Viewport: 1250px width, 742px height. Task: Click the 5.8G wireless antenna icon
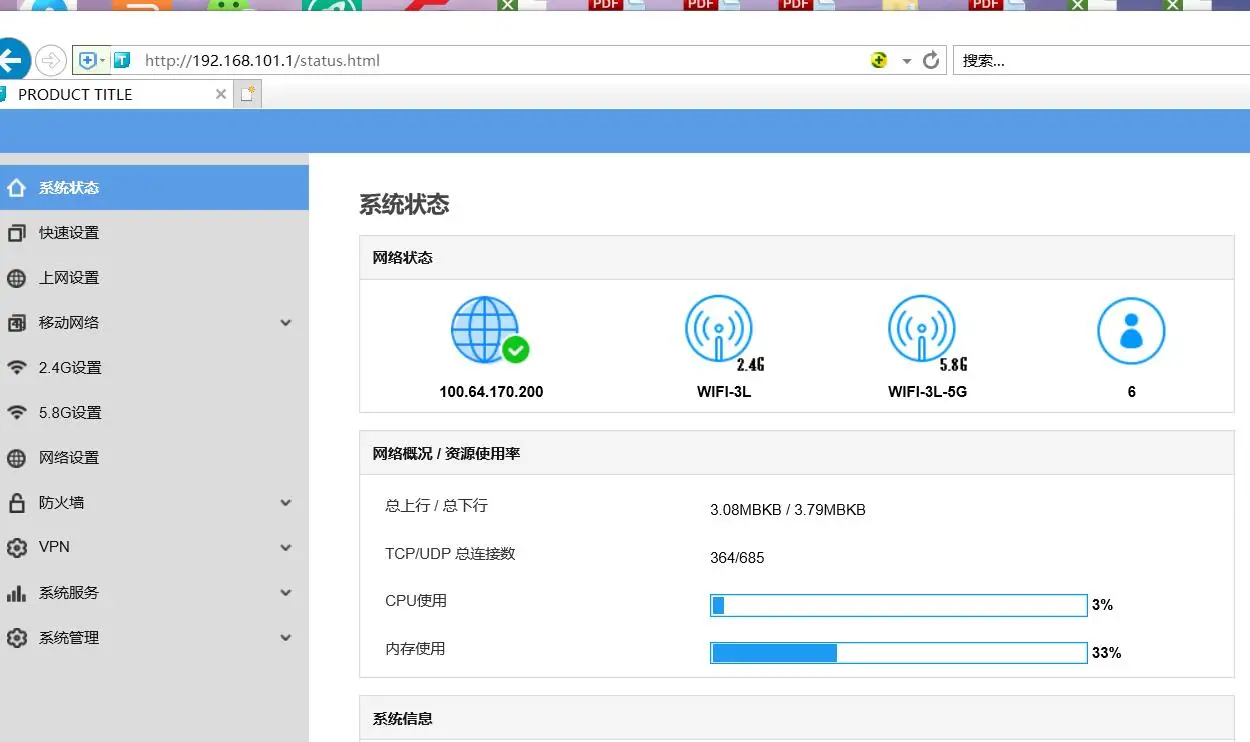click(x=927, y=333)
